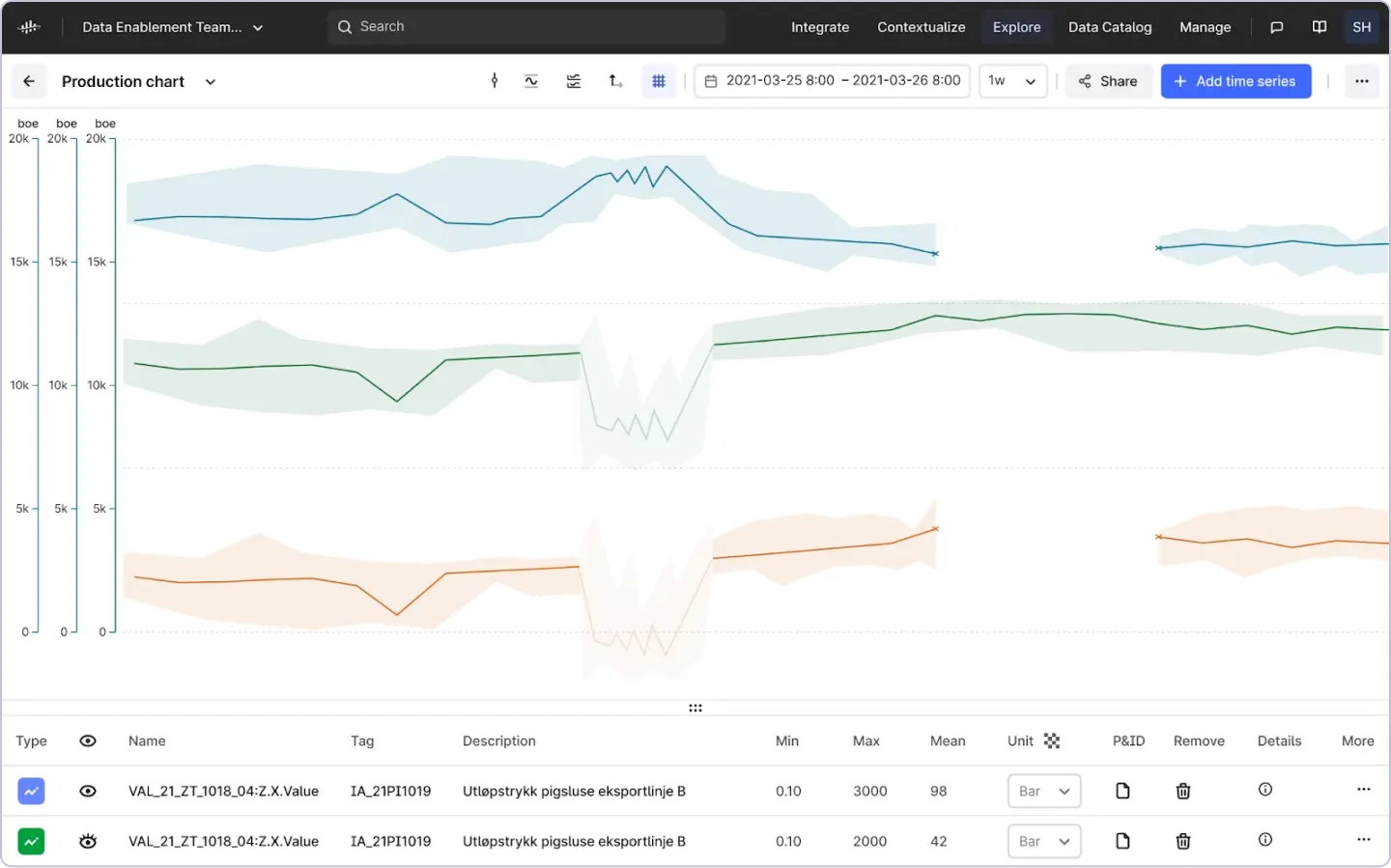Expand the Production chart title chevron

[x=211, y=82]
